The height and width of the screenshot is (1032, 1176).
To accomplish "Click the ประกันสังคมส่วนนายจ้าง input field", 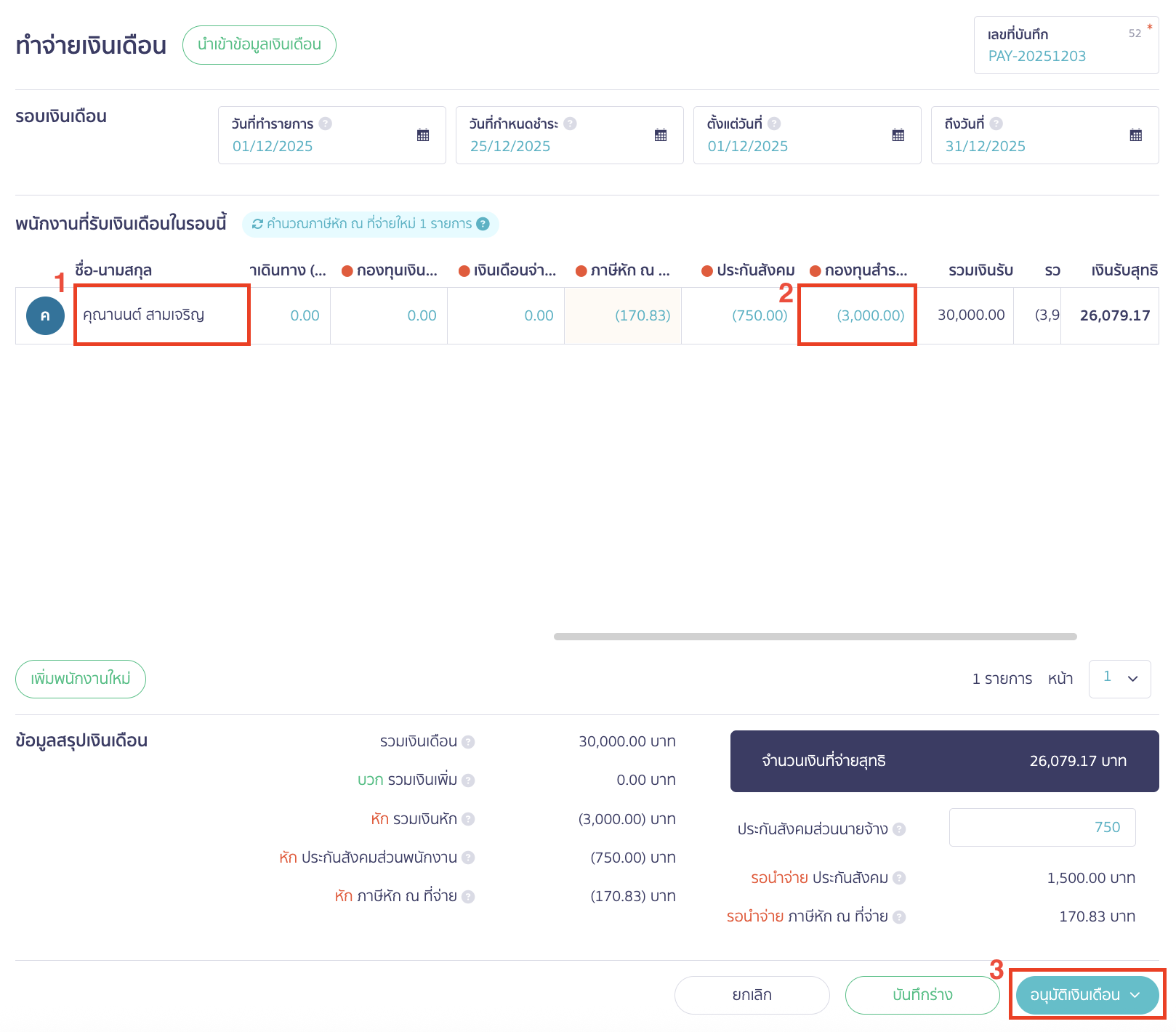I will [1042, 828].
